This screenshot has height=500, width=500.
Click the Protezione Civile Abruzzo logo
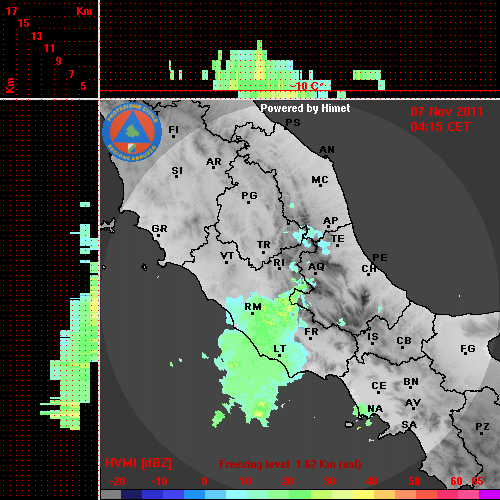coord(132,133)
